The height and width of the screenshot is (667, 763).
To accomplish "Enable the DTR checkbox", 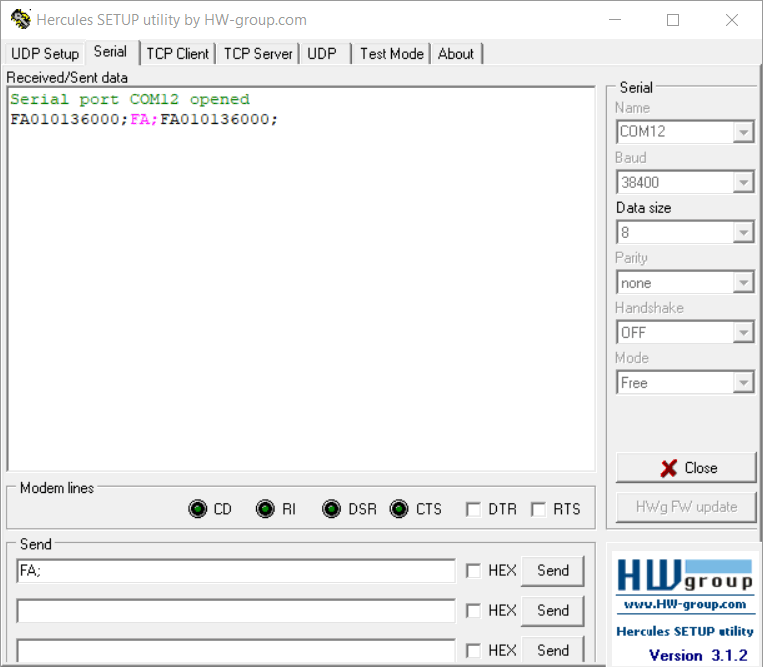I will pos(473,510).
